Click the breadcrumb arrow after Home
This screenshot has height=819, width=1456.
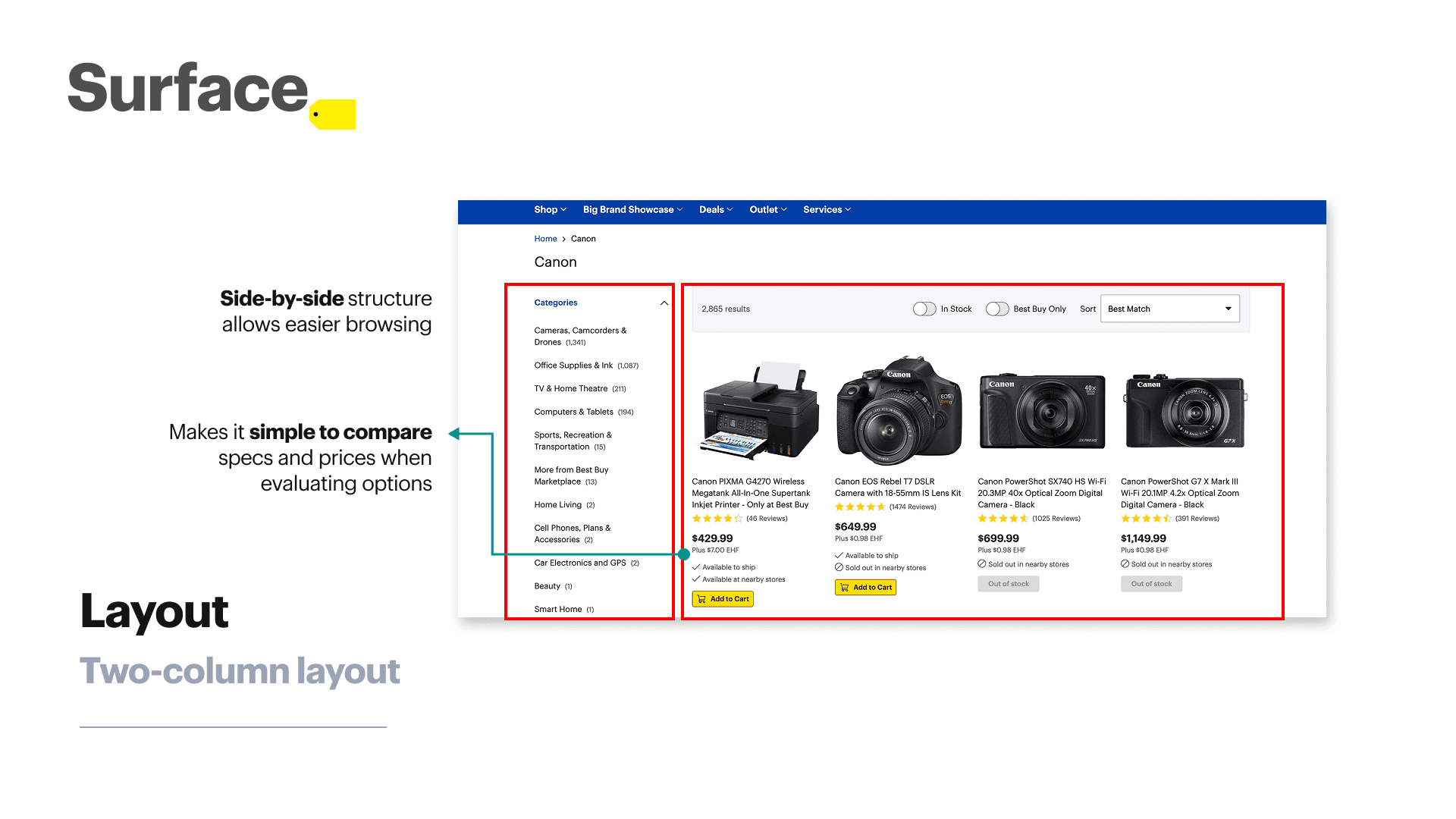click(564, 239)
